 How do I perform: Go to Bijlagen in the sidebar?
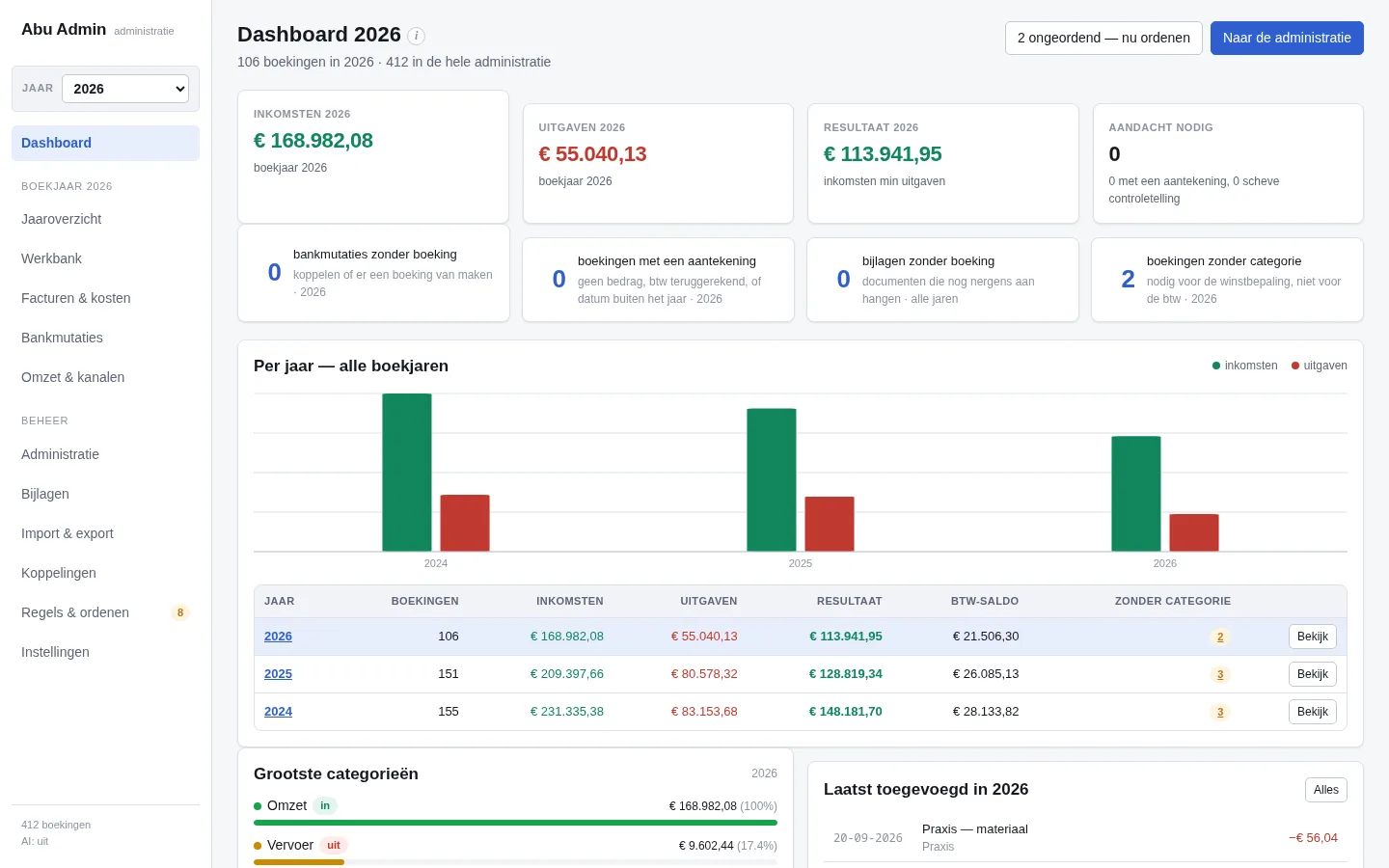point(105,494)
